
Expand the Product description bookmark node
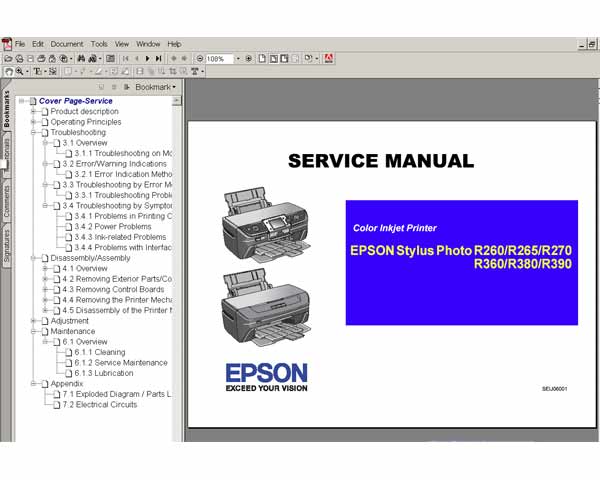pyautogui.click(x=34, y=111)
